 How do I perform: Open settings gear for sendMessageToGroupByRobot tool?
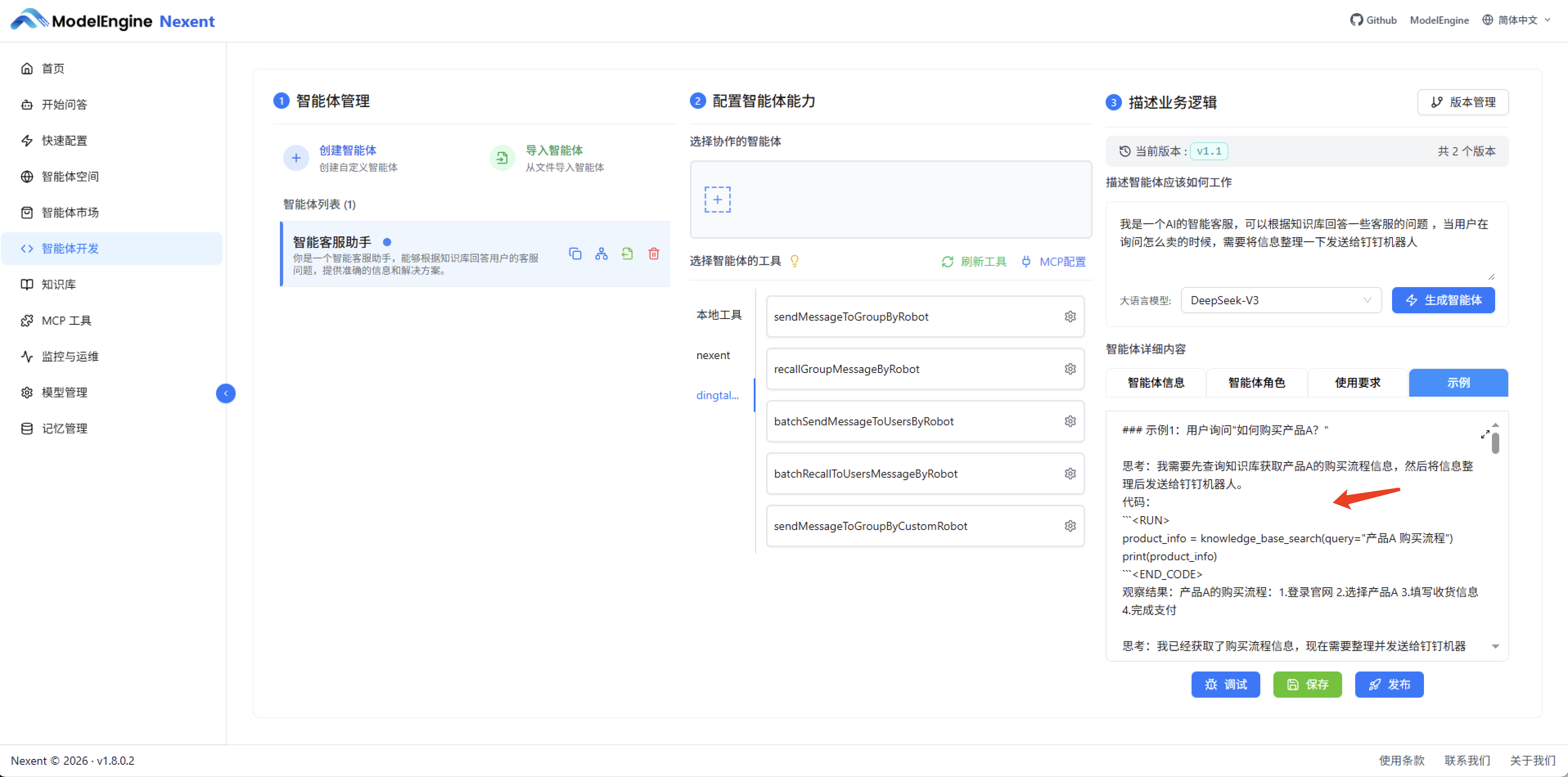click(x=1071, y=317)
